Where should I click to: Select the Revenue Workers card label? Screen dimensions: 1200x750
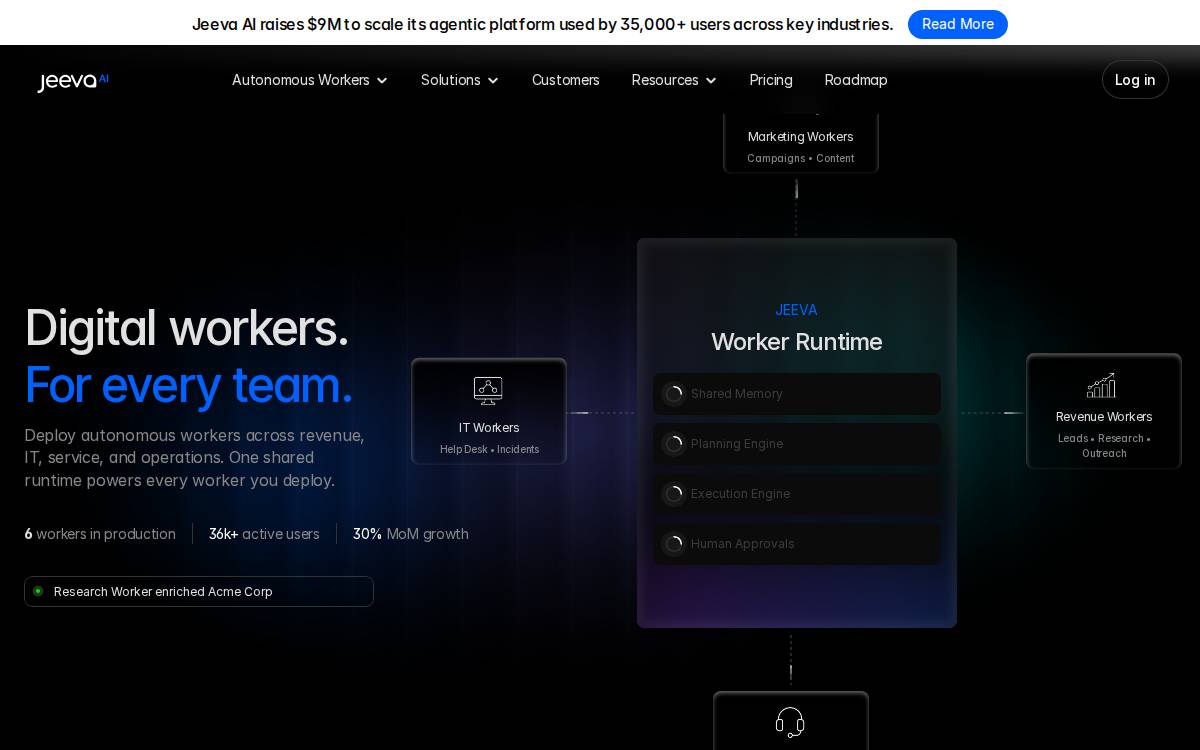click(1104, 417)
